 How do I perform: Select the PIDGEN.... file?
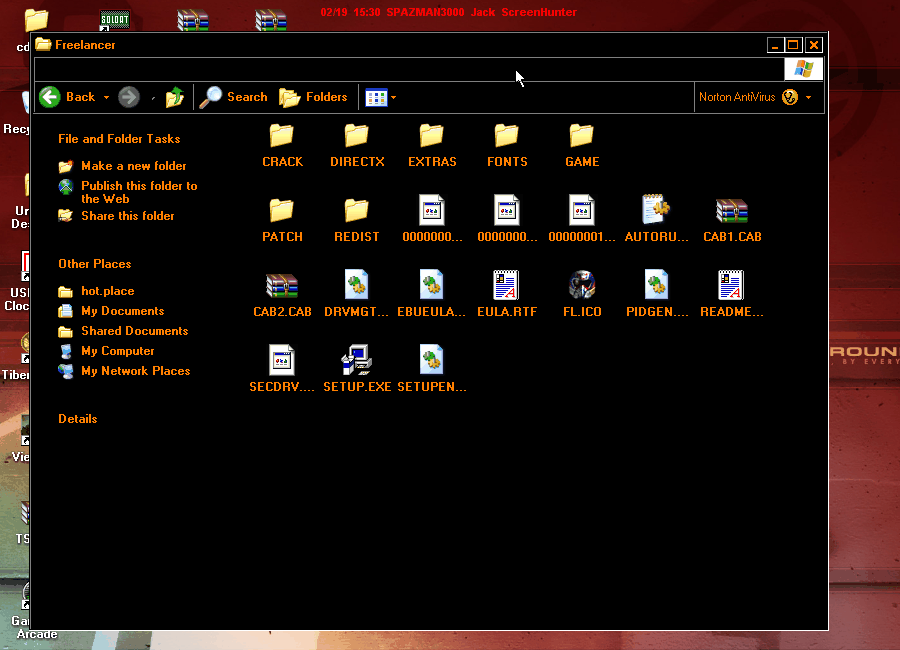pos(657,295)
